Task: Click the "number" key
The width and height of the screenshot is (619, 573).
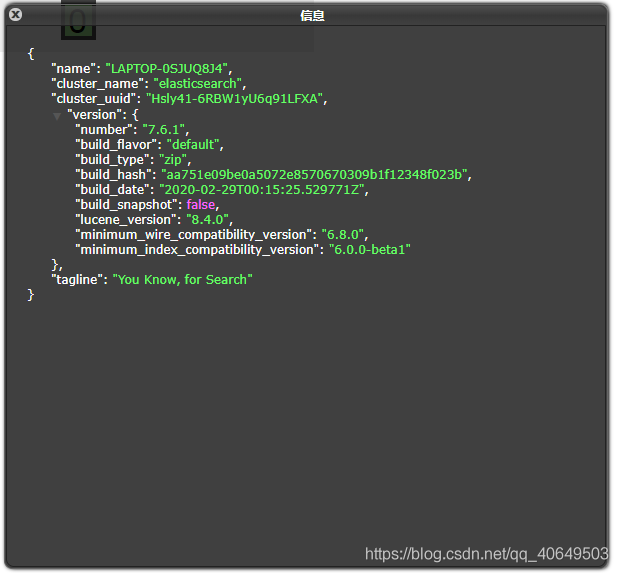Action: click(104, 130)
